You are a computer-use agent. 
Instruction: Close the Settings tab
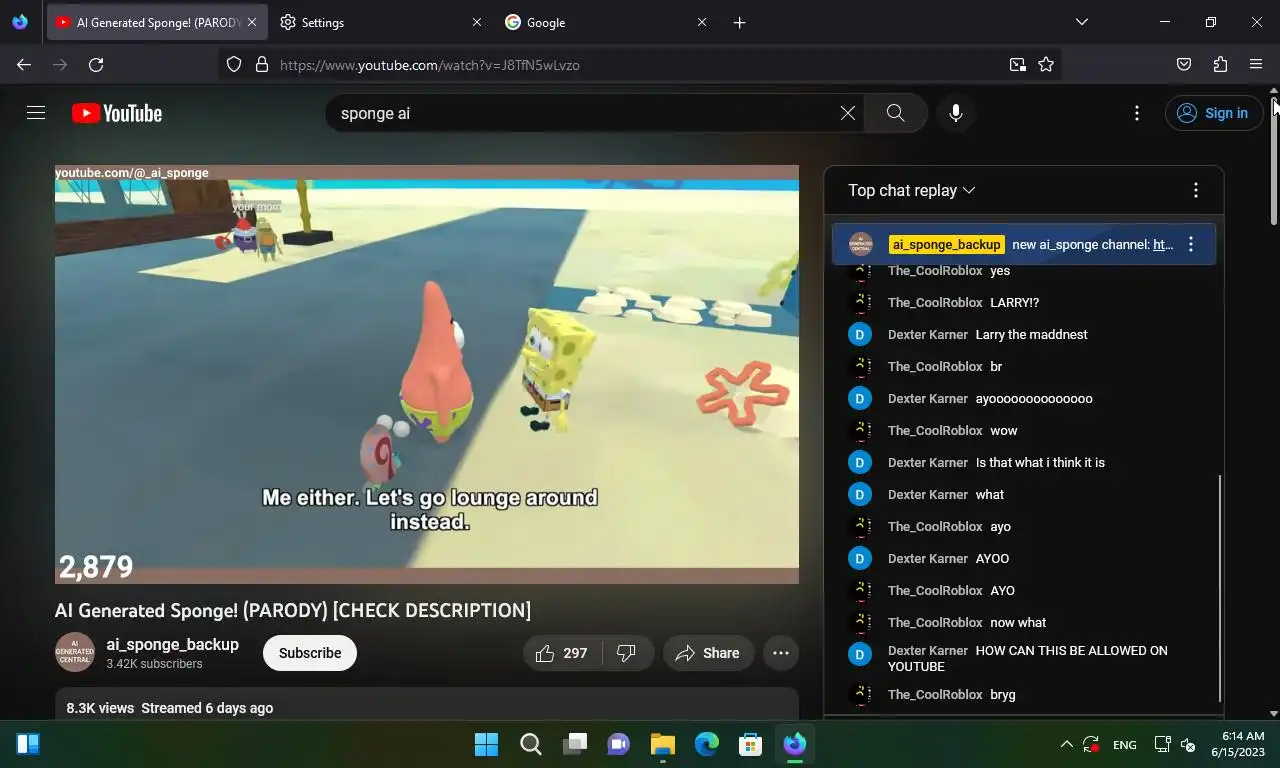pos(477,22)
